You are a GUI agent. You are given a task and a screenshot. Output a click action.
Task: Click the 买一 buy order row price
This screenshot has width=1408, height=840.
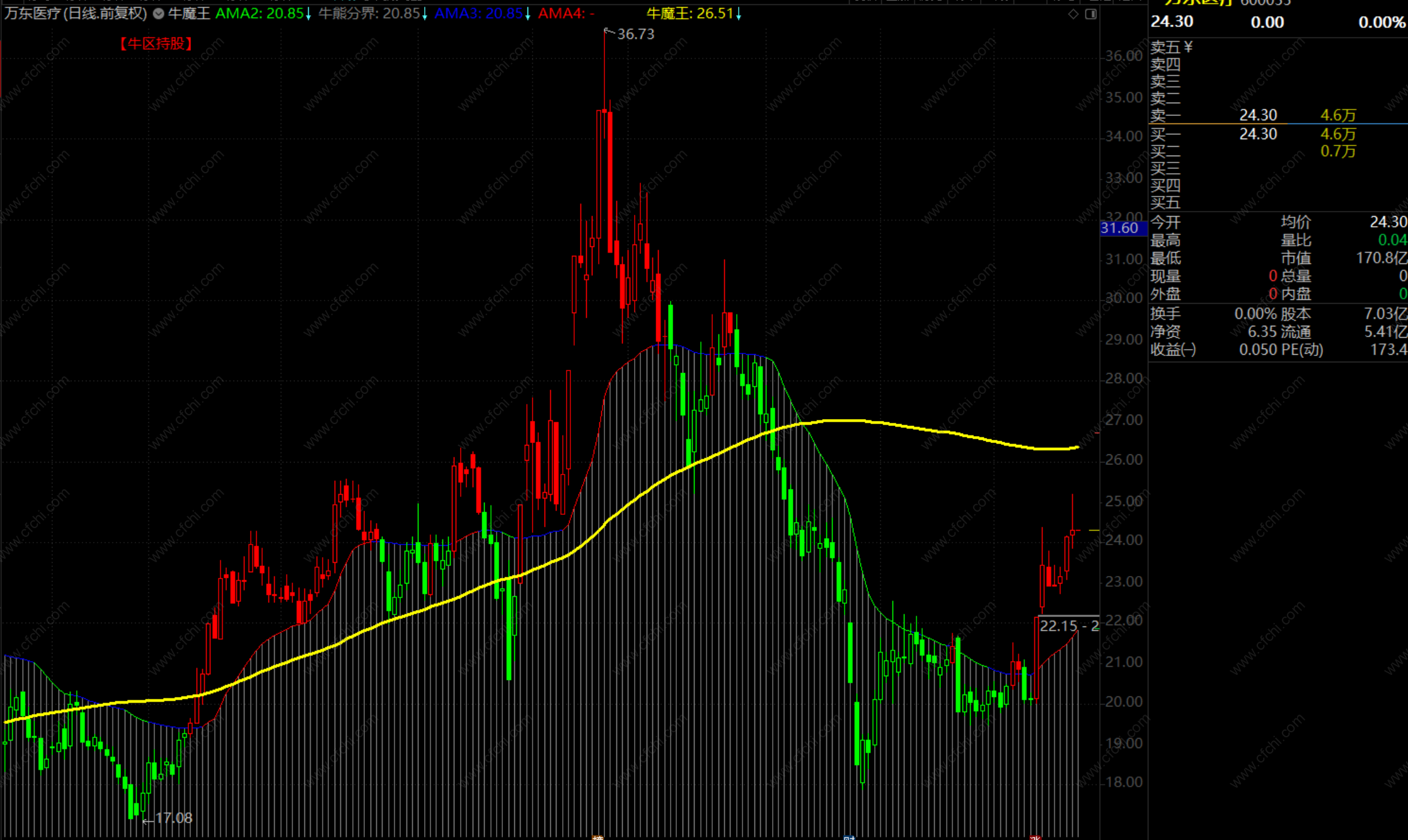click(x=1258, y=134)
